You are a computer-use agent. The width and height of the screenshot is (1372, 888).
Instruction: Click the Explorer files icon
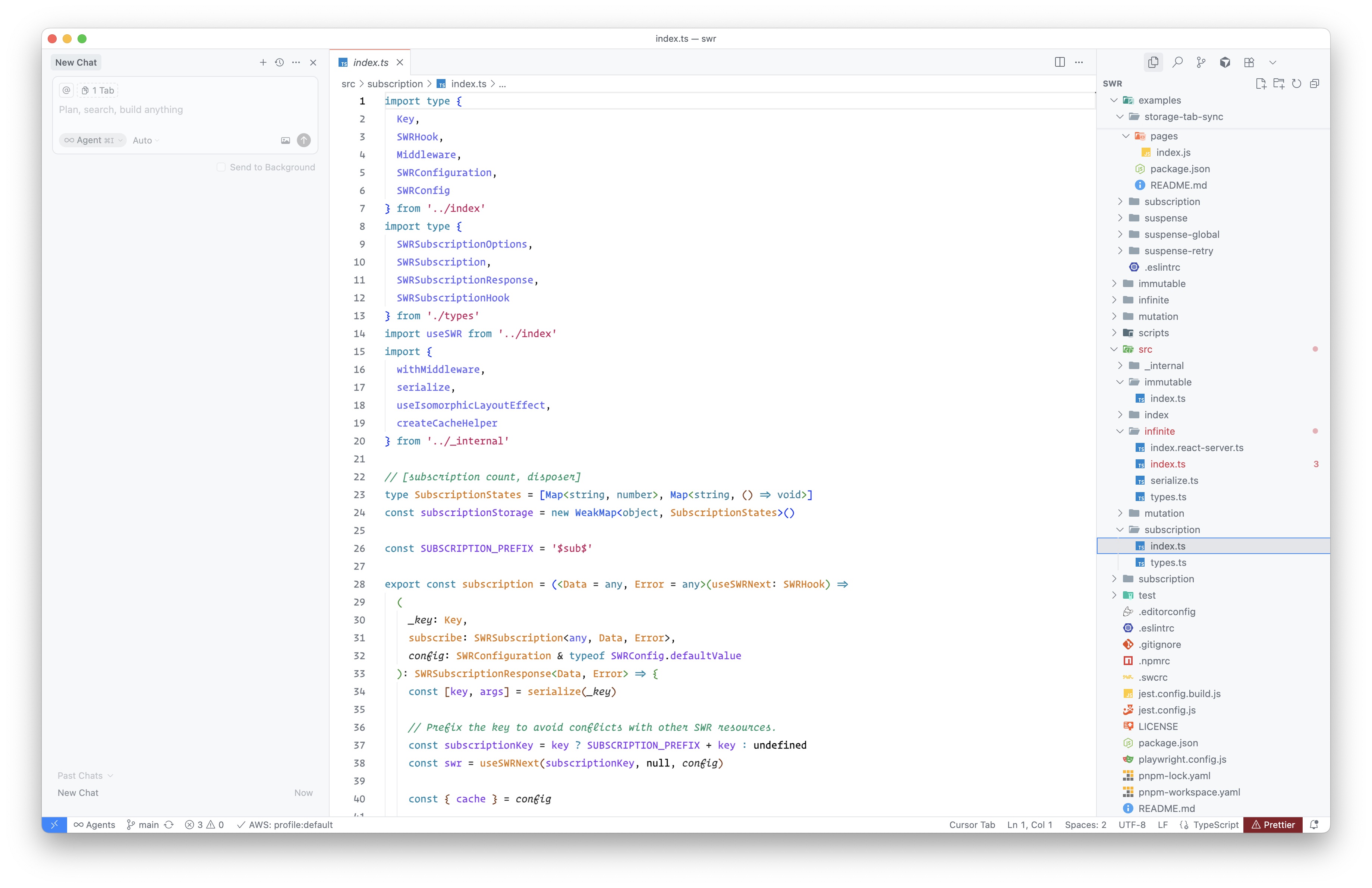point(1153,62)
